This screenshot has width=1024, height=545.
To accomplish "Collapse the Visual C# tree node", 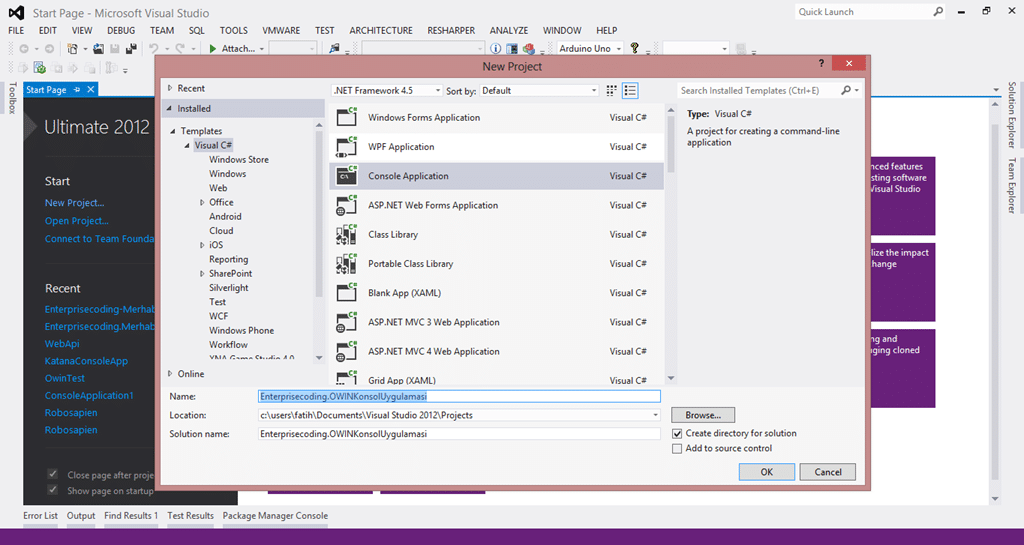I will [x=187, y=145].
